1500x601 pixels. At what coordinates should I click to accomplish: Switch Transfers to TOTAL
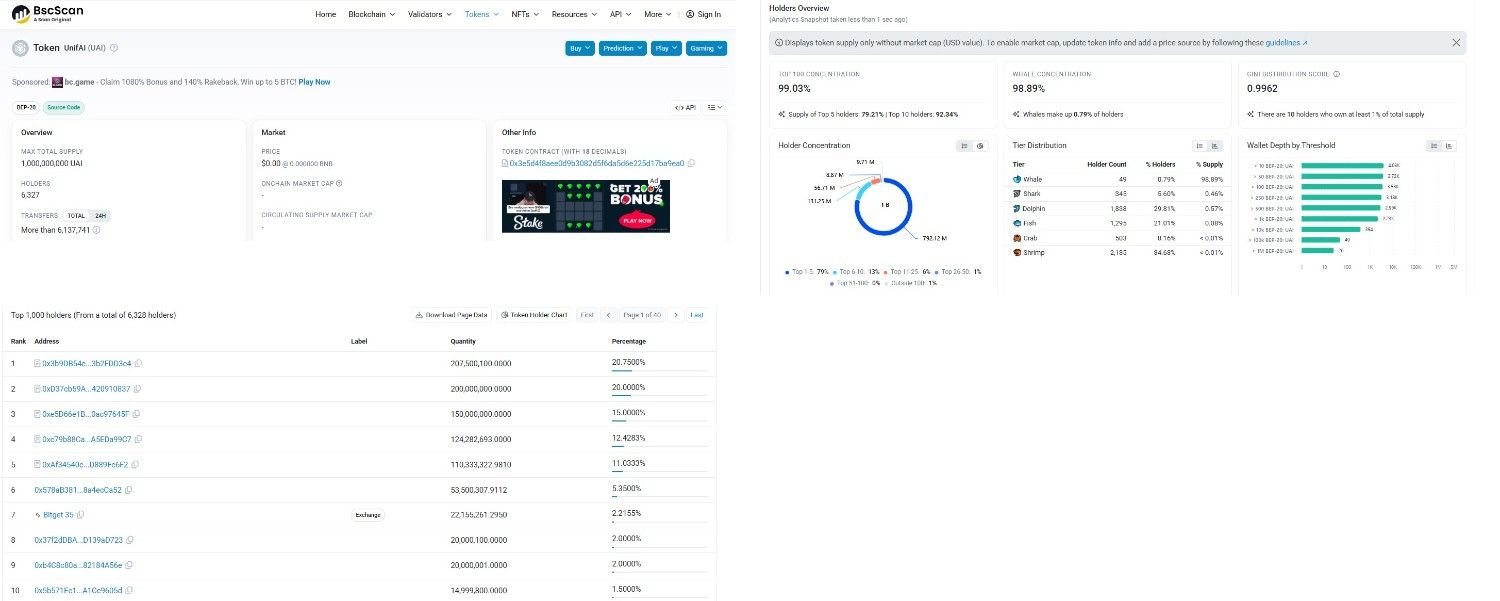point(76,216)
